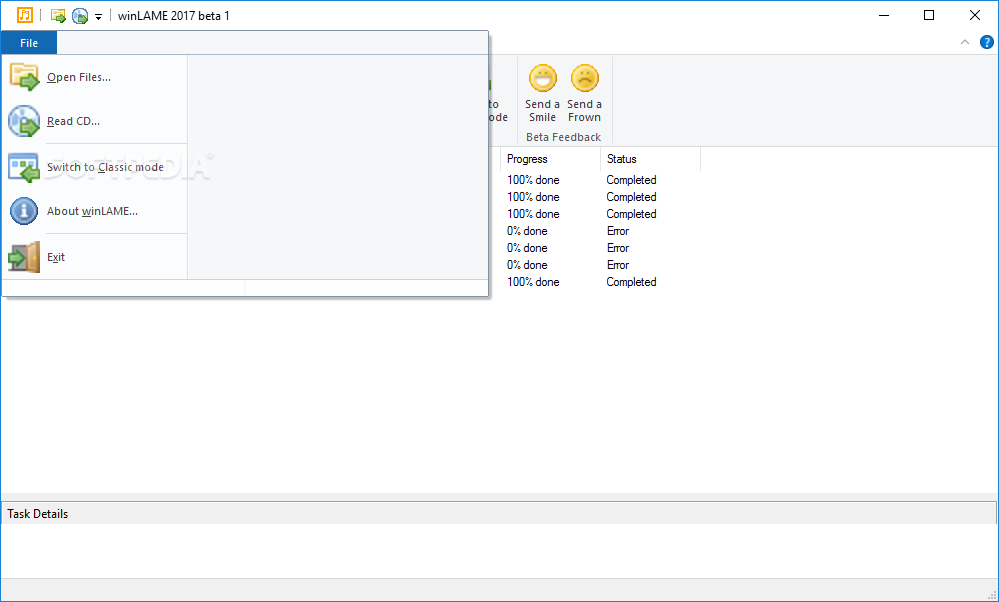Click the winLAME app icon in title bar

(24, 15)
